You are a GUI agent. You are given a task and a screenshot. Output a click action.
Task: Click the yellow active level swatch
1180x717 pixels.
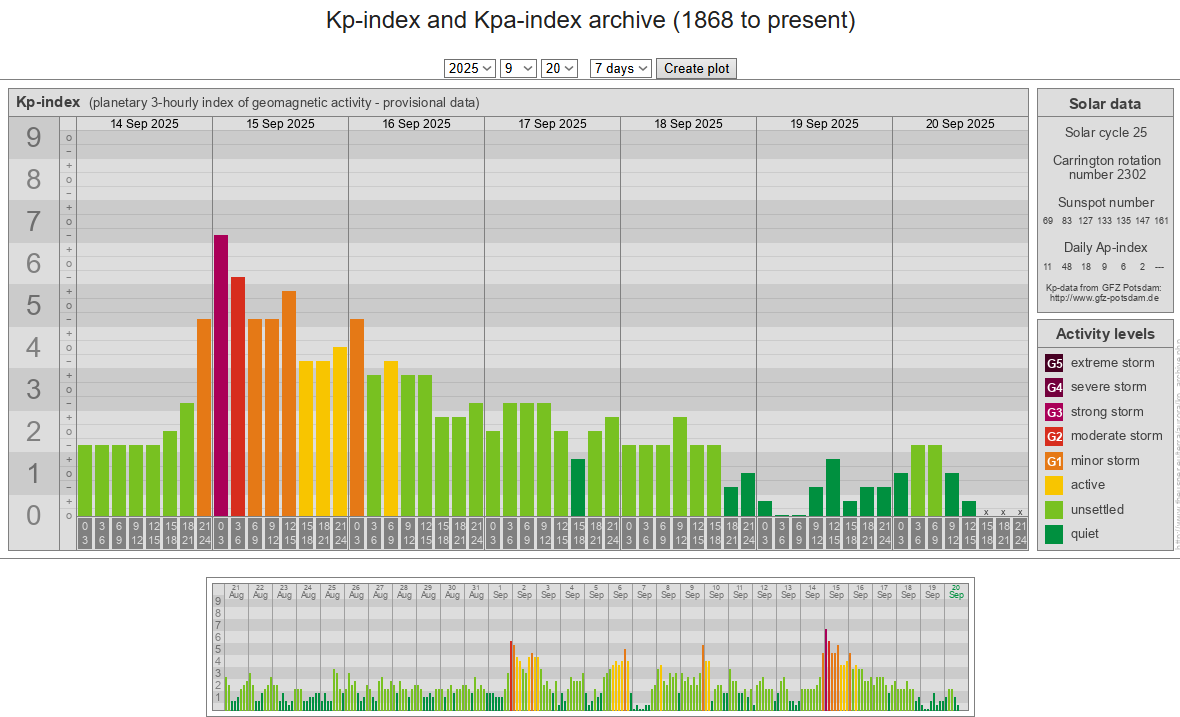[x=1054, y=485]
